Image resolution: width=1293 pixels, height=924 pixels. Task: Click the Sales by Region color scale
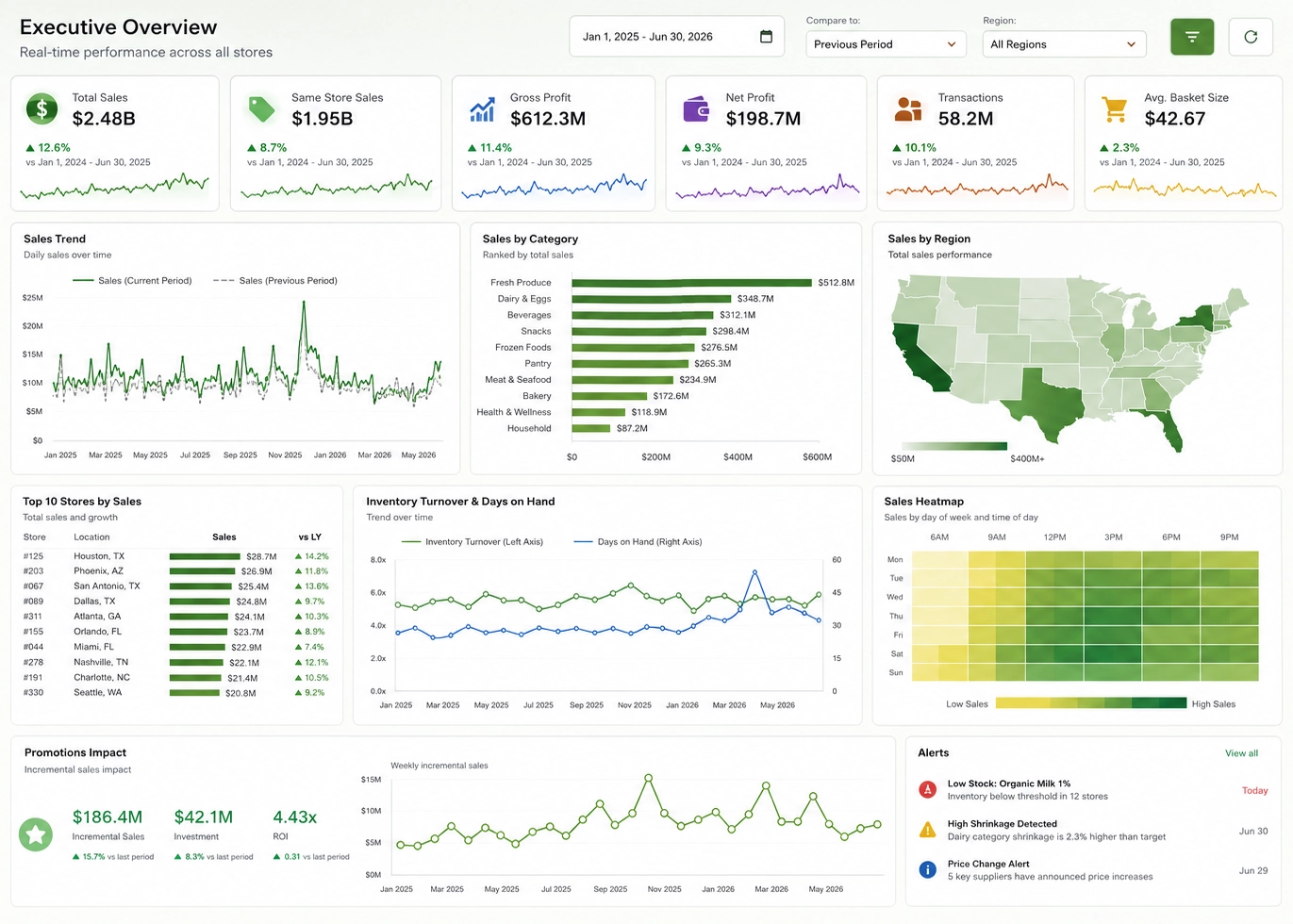[x=954, y=446]
